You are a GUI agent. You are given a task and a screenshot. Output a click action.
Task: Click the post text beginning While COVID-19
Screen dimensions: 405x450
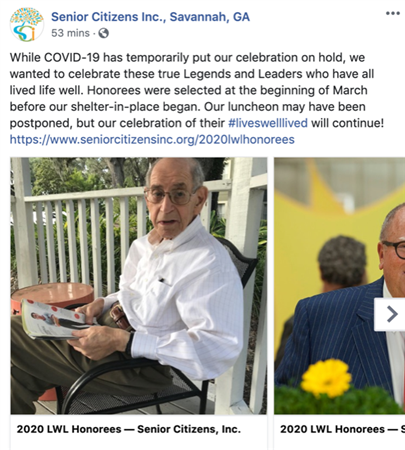point(197,90)
